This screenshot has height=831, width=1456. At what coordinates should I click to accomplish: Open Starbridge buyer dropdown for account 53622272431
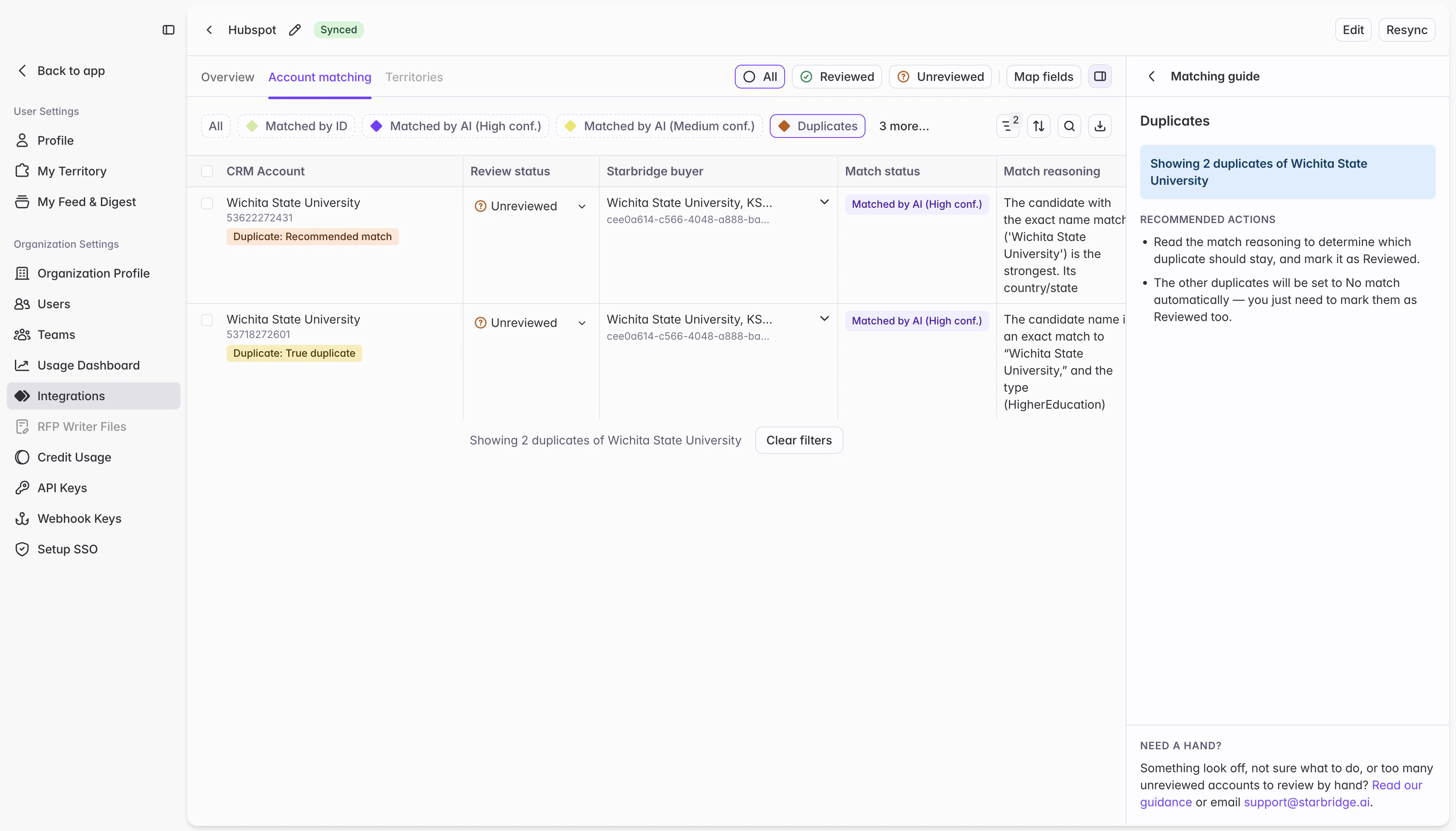[x=824, y=202]
